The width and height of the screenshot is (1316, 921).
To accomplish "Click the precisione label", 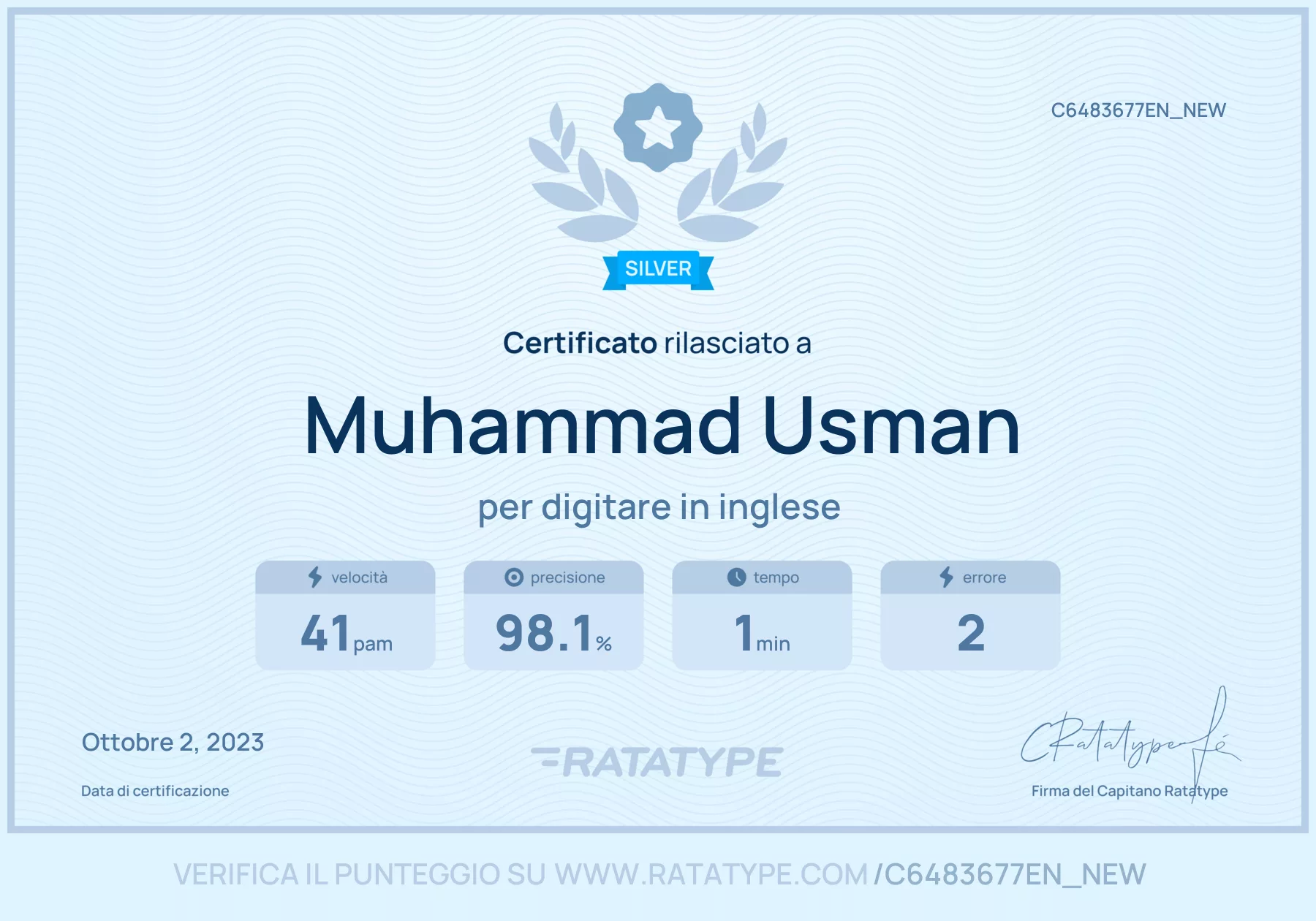I will (x=568, y=577).
